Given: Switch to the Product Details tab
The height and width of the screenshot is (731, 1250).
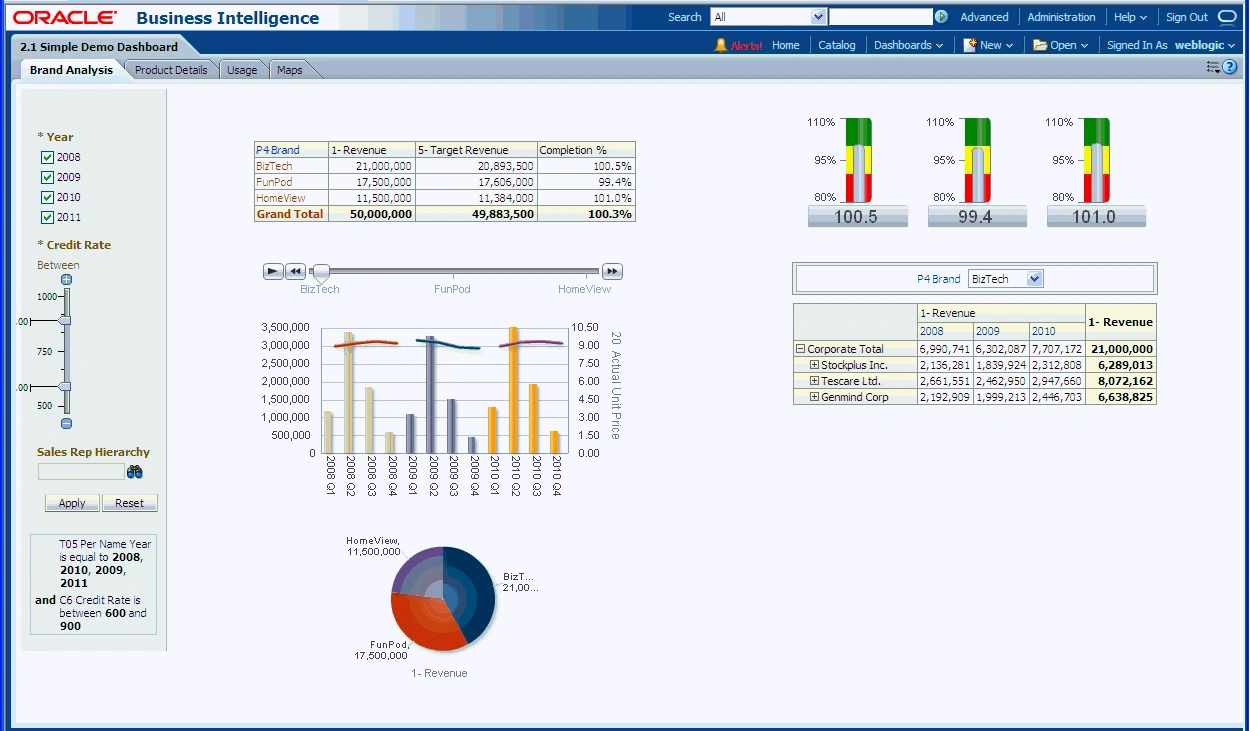Looking at the screenshot, I should coord(170,70).
